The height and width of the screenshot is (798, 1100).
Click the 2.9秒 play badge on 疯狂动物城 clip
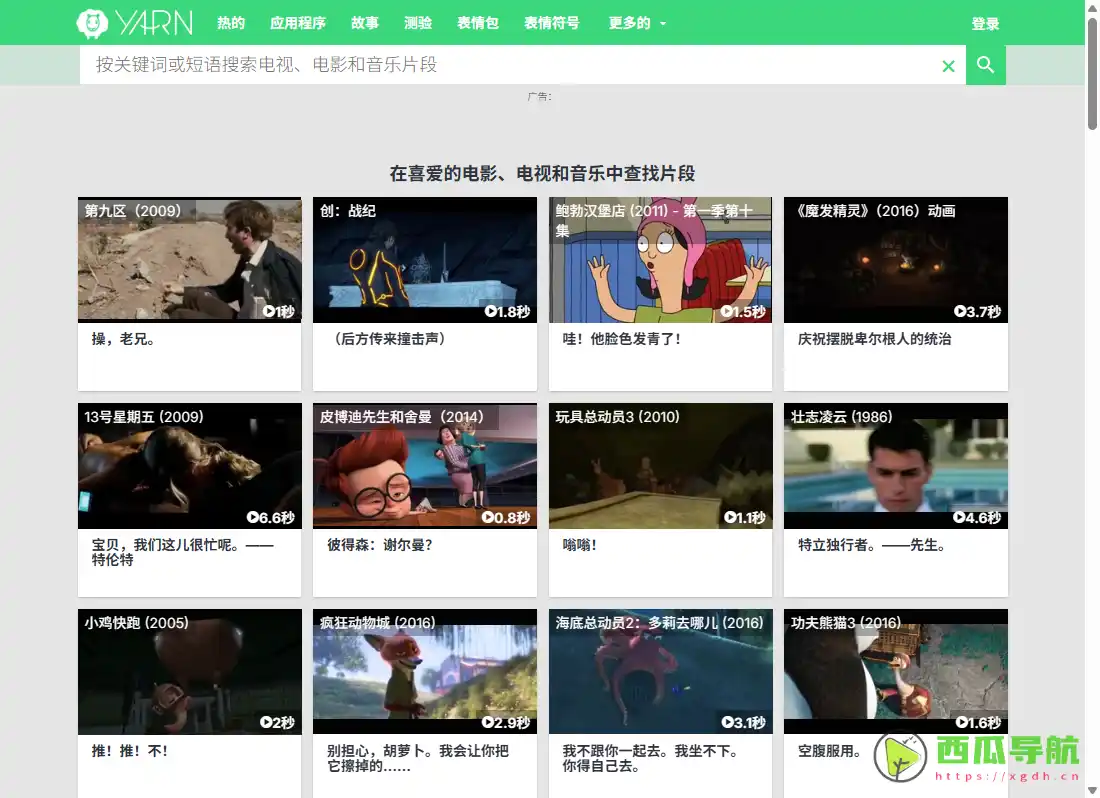click(x=506, y=722)
